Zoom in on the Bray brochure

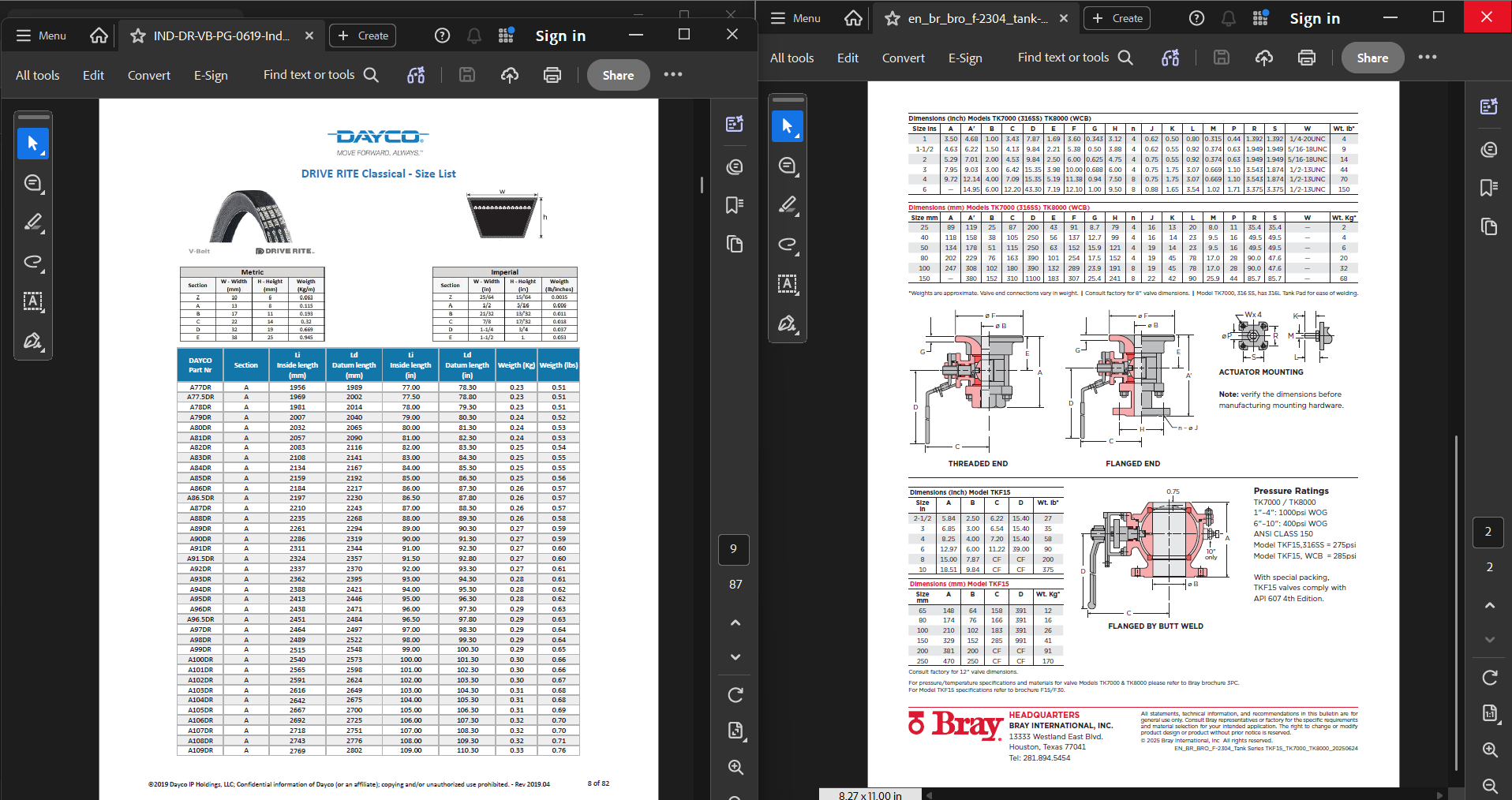1490,750
